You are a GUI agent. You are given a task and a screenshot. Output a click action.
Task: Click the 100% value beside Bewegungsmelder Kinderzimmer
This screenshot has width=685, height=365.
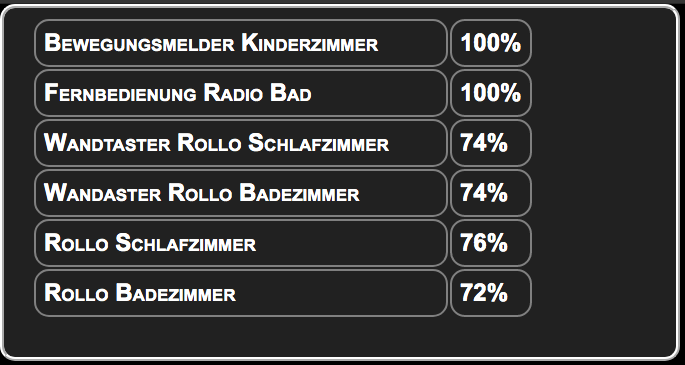point(491,43)
